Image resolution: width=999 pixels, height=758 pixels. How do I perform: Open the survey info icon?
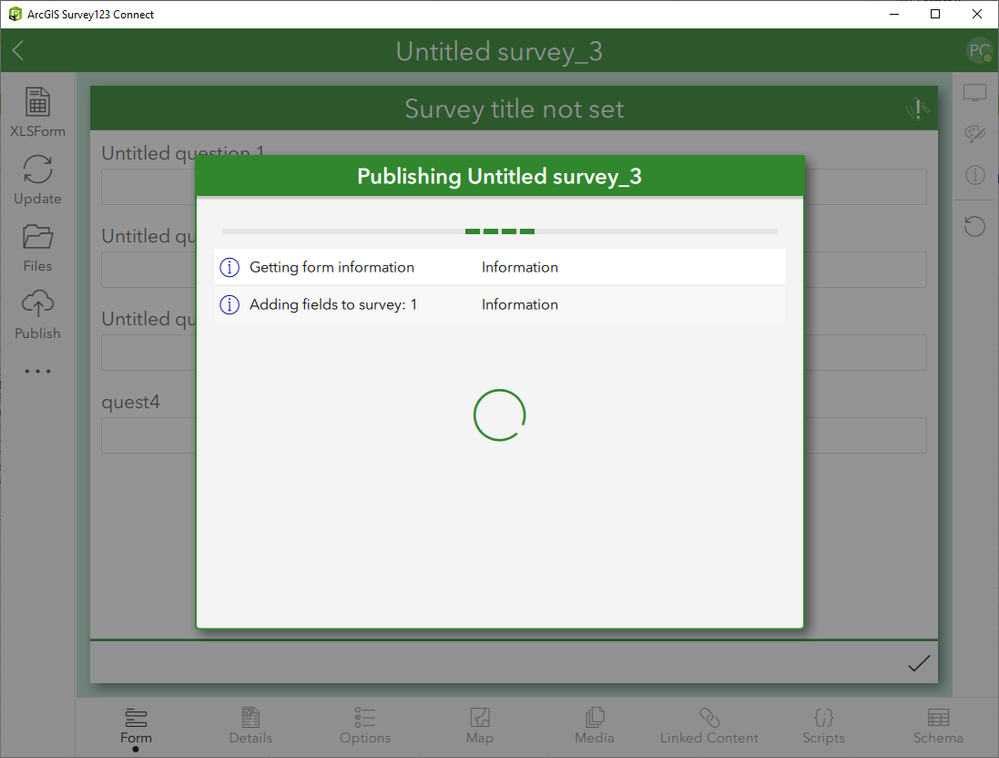[x=974, y=175]
